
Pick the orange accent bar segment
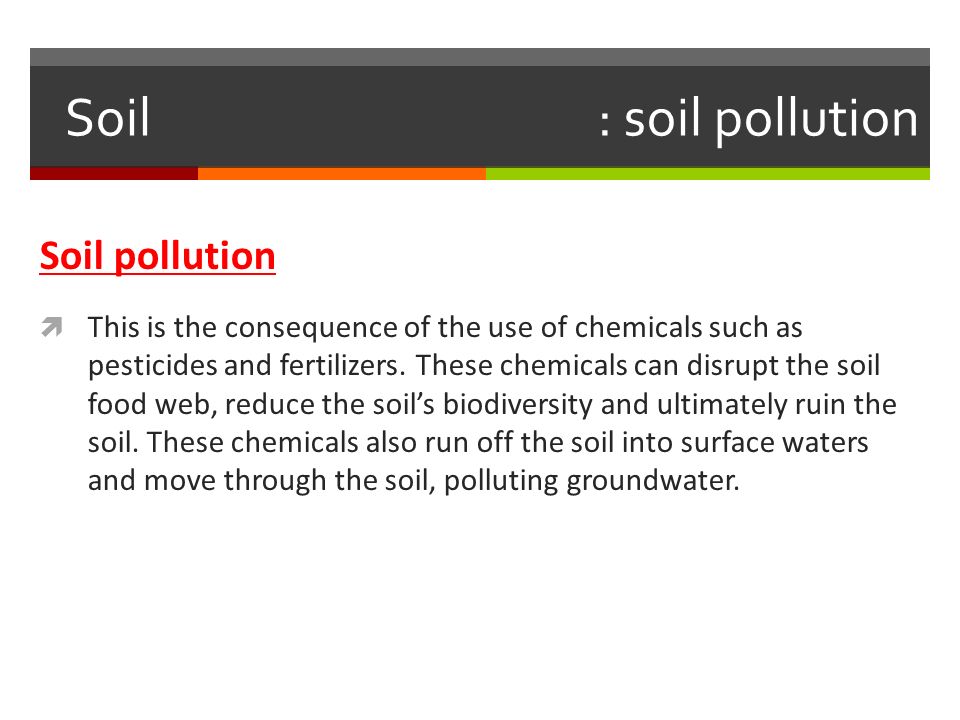pos(342,174)
